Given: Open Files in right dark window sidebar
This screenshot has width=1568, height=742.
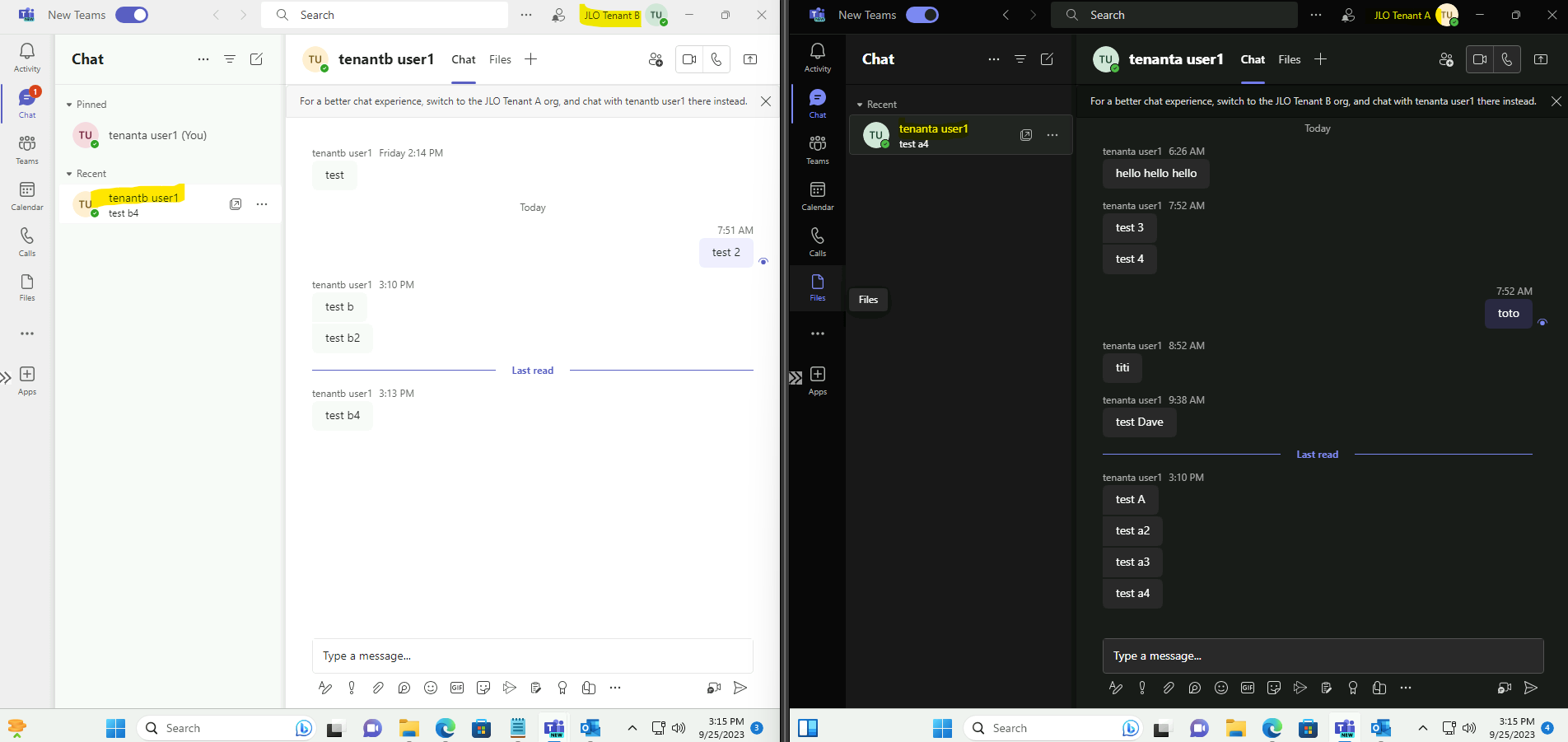Looking at the screenshot, I should tap(818, 288).
